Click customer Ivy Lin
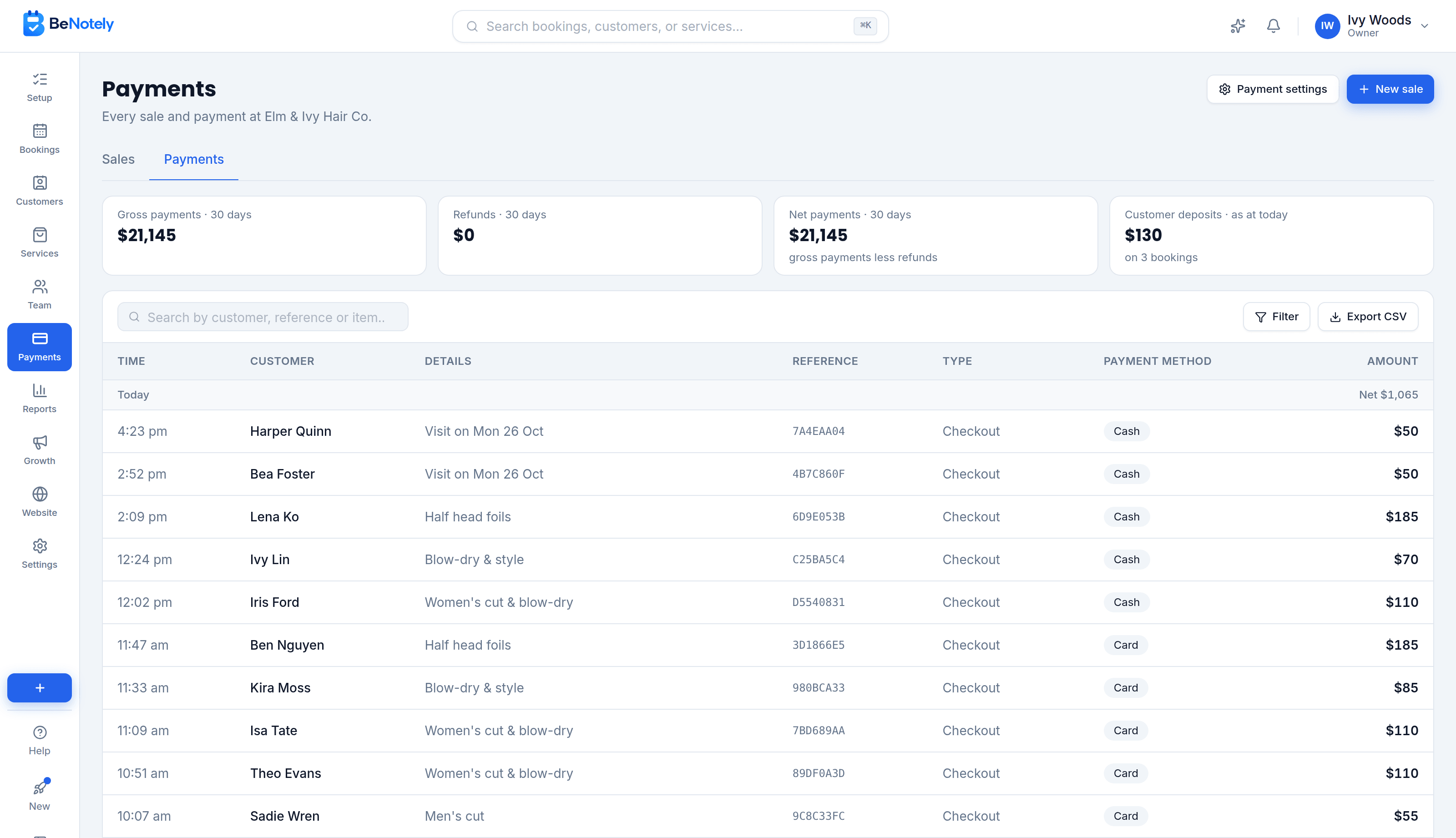This screenshot has height=838, width=1456. point(269,560)
